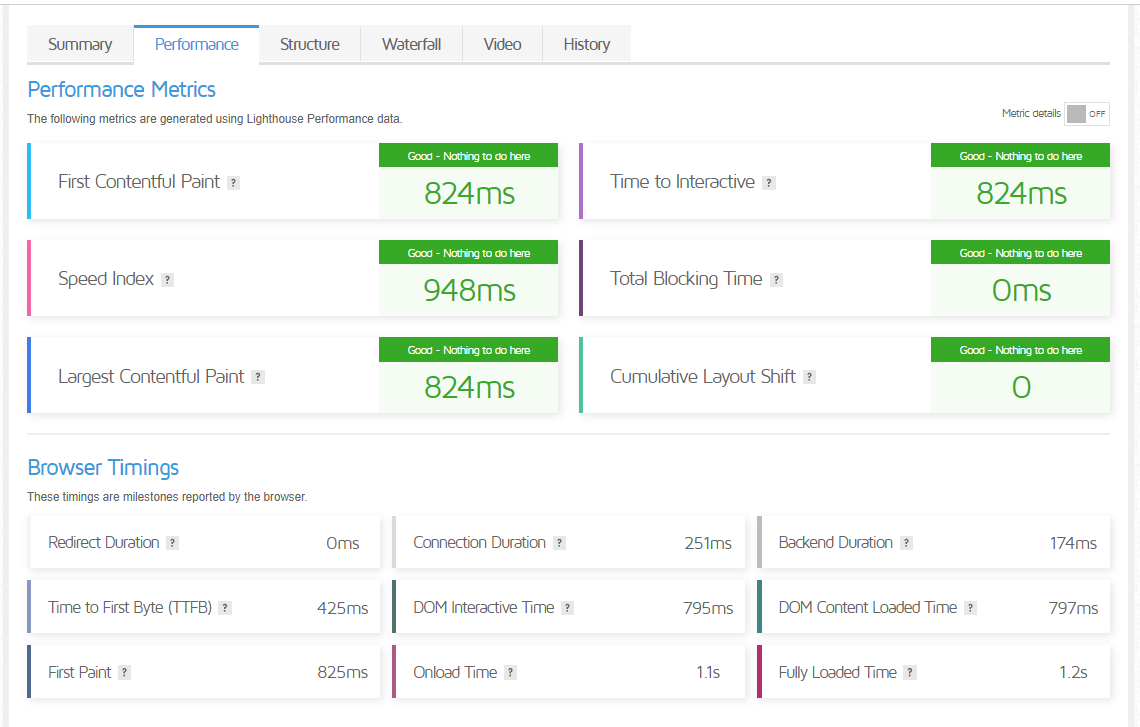The width and height of the screenshot is (1140, 727).
Task: Click the Connection Duration question mark
Action: (x=559, y=543)
